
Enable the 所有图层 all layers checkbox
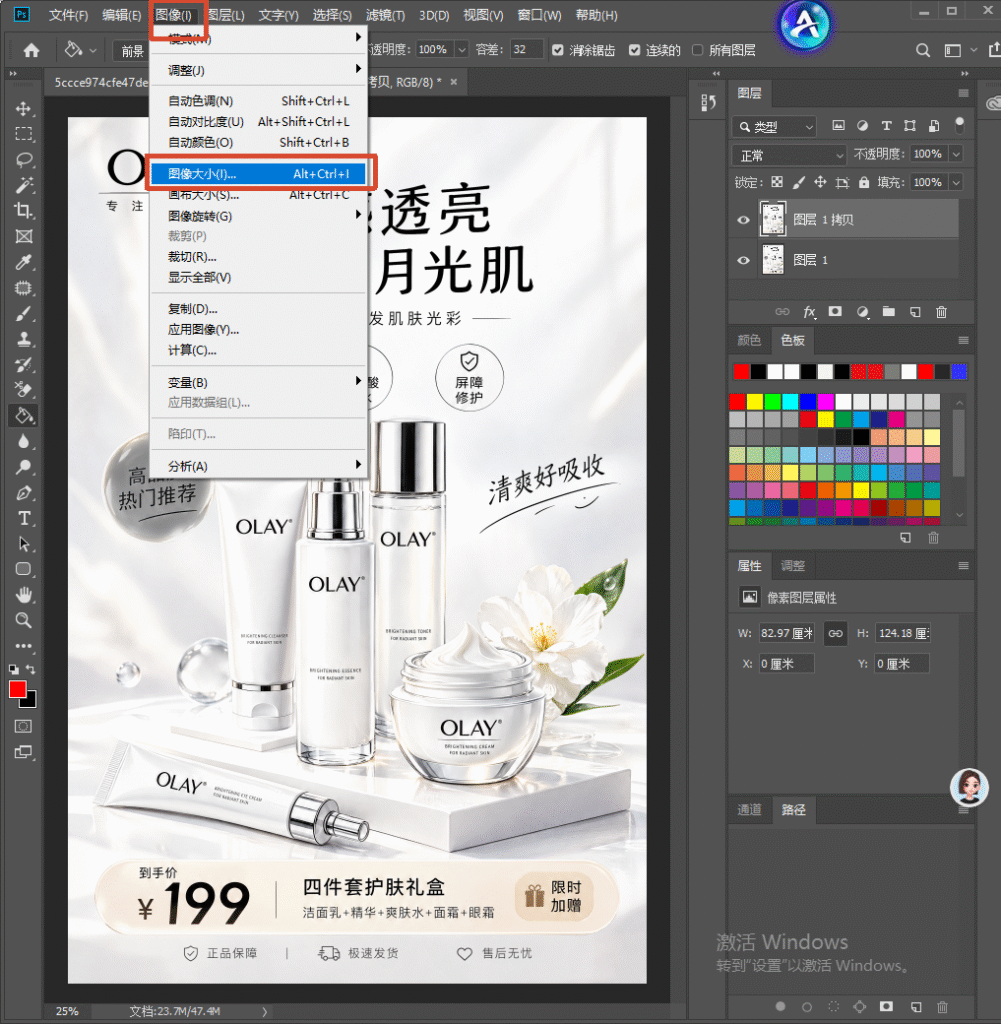tap(697, 50)
